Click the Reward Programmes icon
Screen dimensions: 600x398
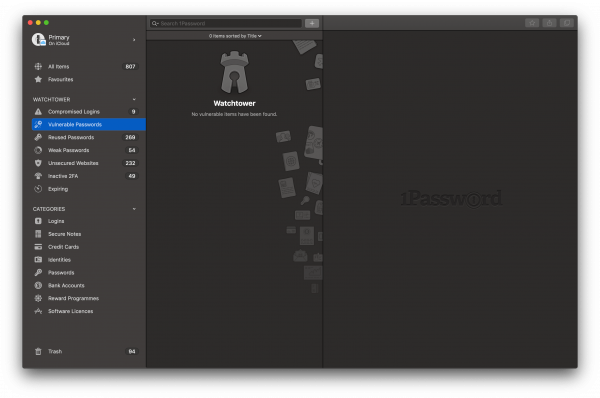tap(38, 298)
